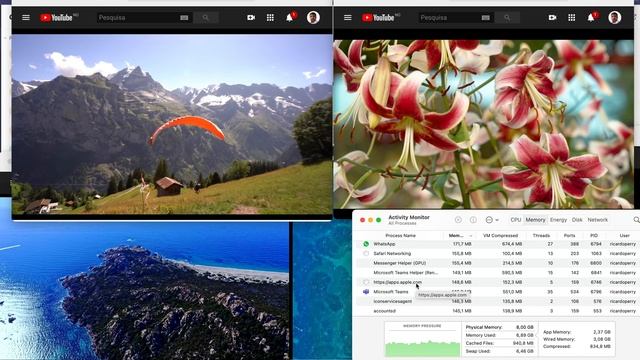Click create video camera icon in flowers window
Screen dimensions: 640x360
tap(552, 18)
